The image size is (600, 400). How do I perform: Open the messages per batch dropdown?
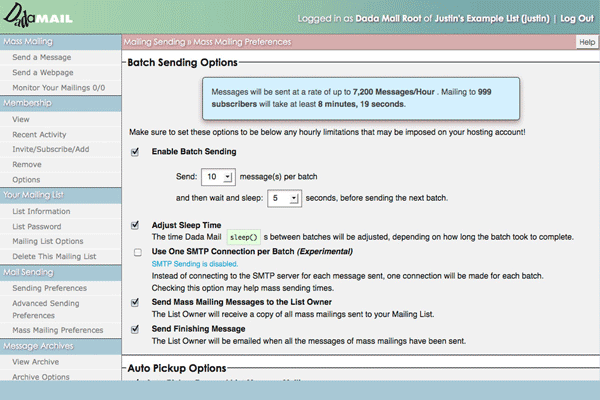click(217, 176)
